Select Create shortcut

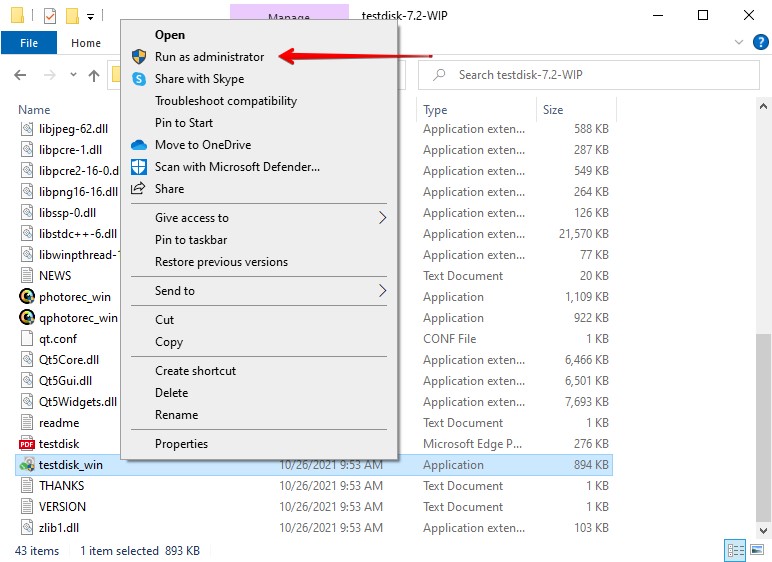195,371
